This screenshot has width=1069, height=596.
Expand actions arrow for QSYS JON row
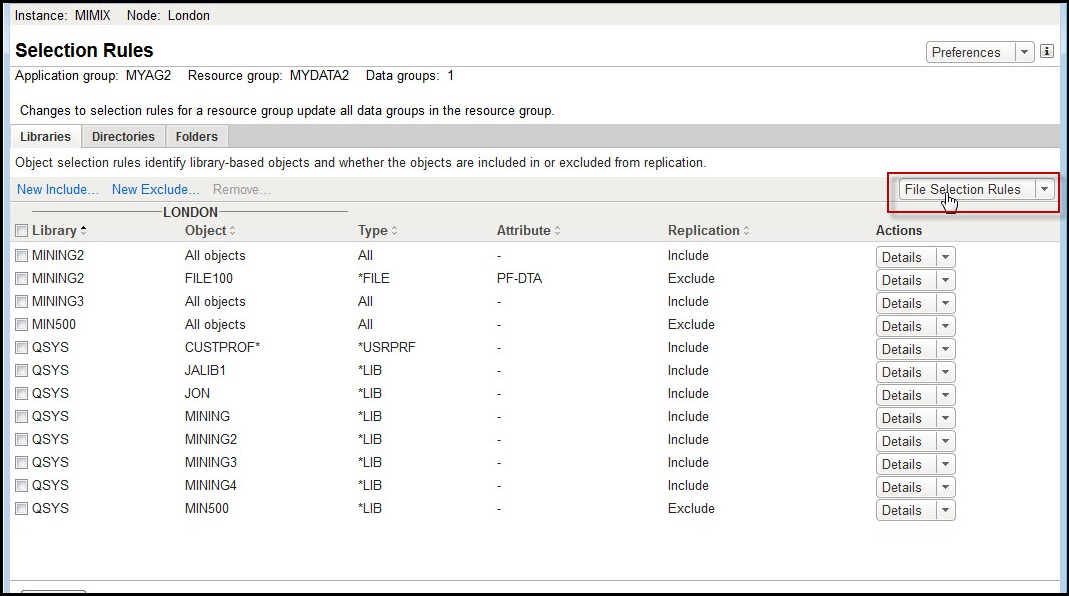(945, 395)
